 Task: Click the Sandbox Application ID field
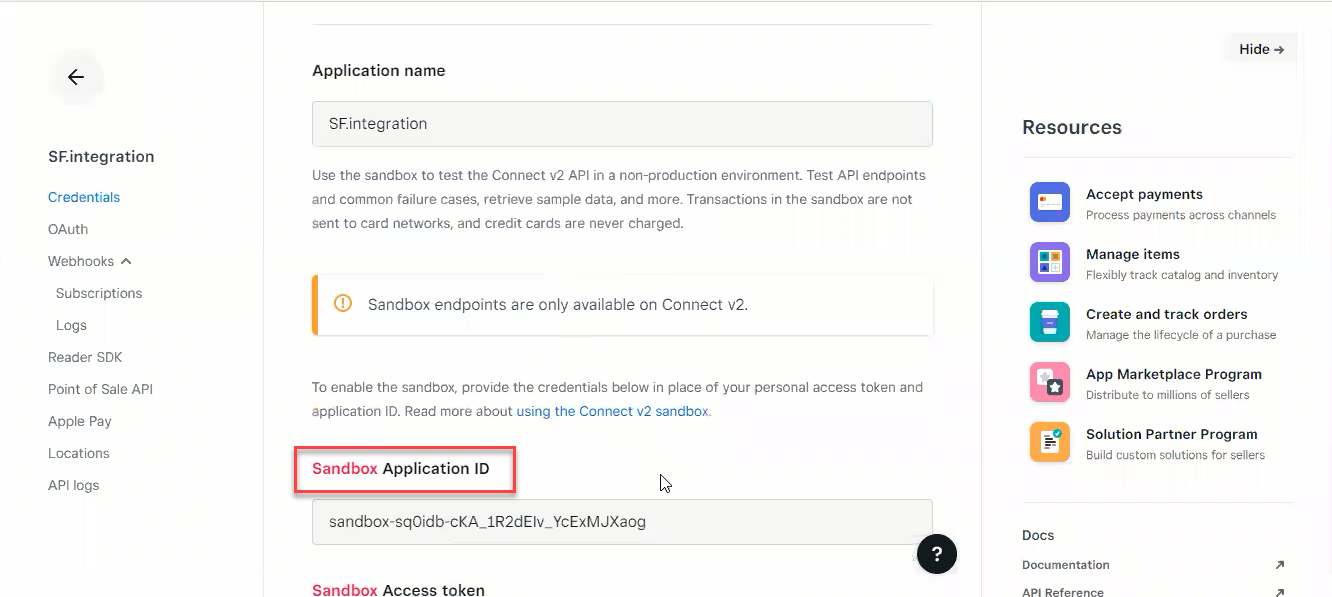tap(622, 522)
